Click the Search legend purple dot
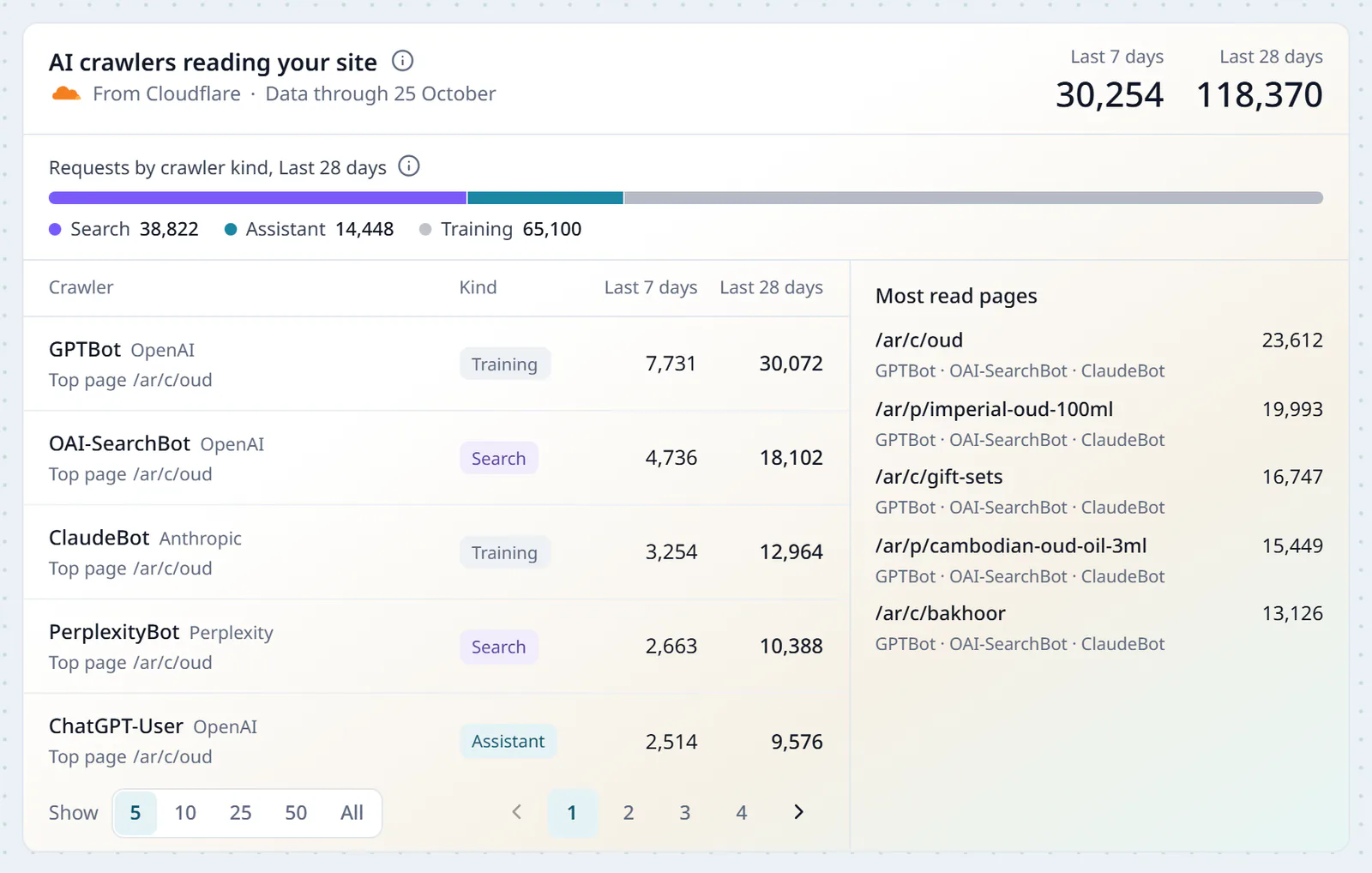The height and width of the screenshot is (873, 1372). point(55,229)
